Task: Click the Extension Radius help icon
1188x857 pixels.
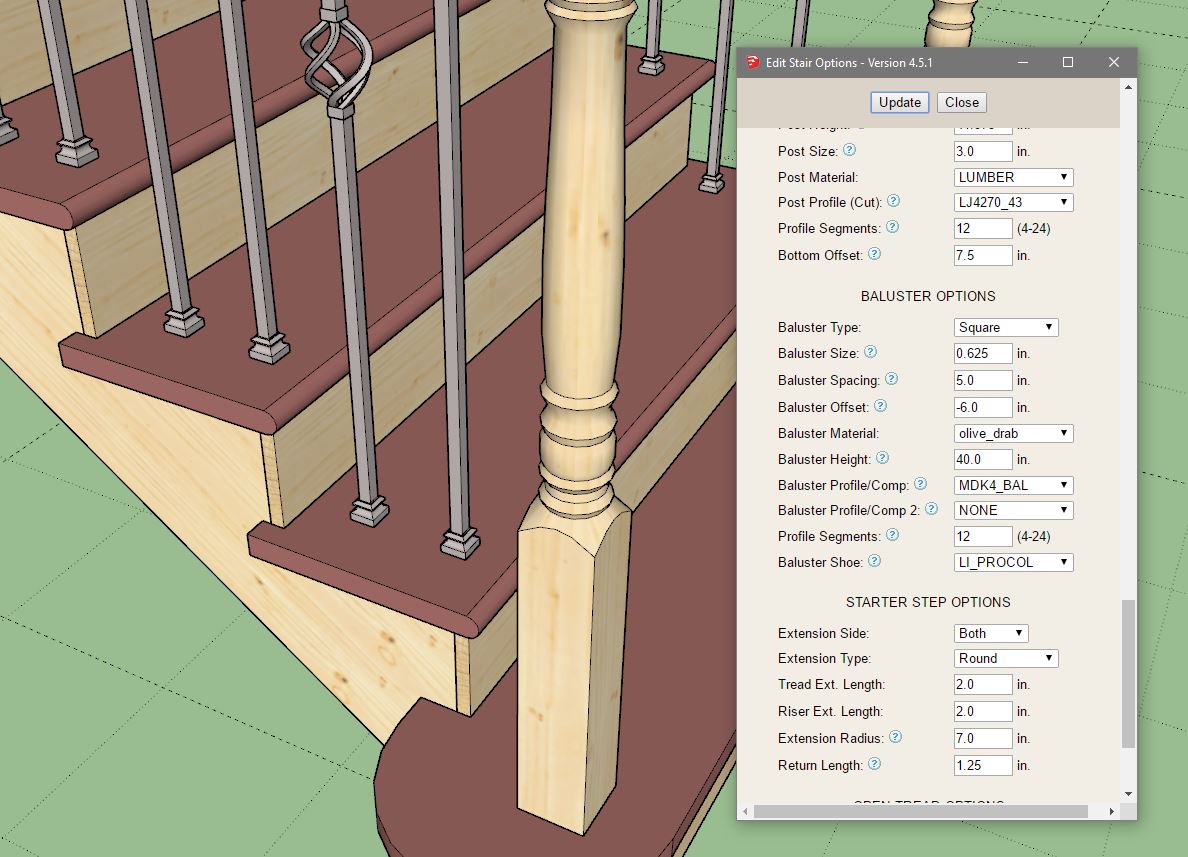Action: (895, 737)
